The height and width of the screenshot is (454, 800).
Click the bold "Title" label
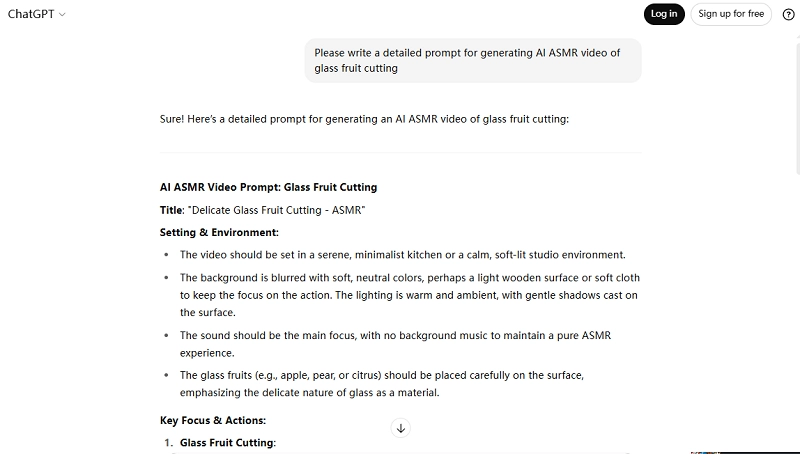(173, 210)
